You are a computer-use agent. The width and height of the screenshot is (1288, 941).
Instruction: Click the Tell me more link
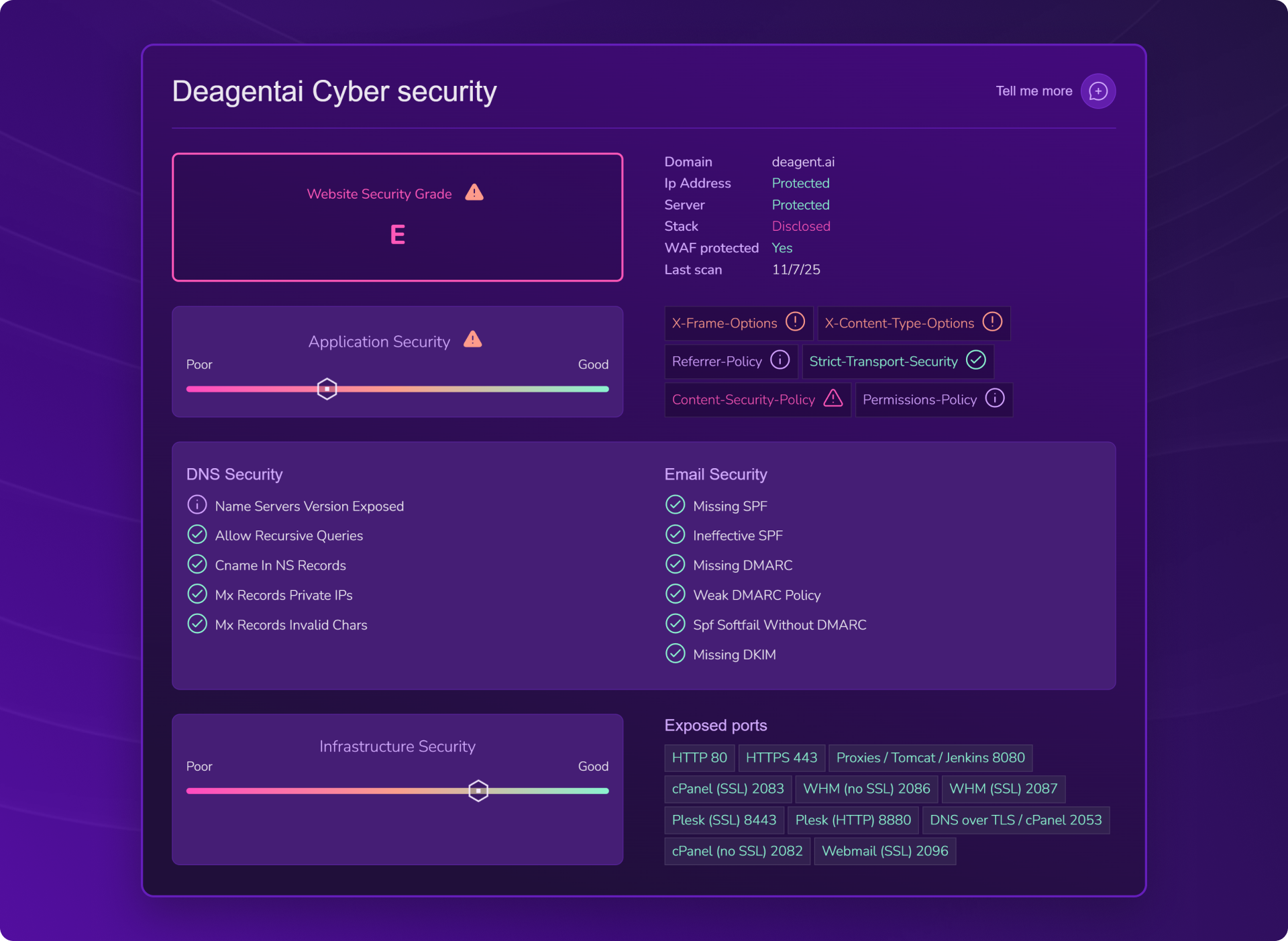(1034, 91)
